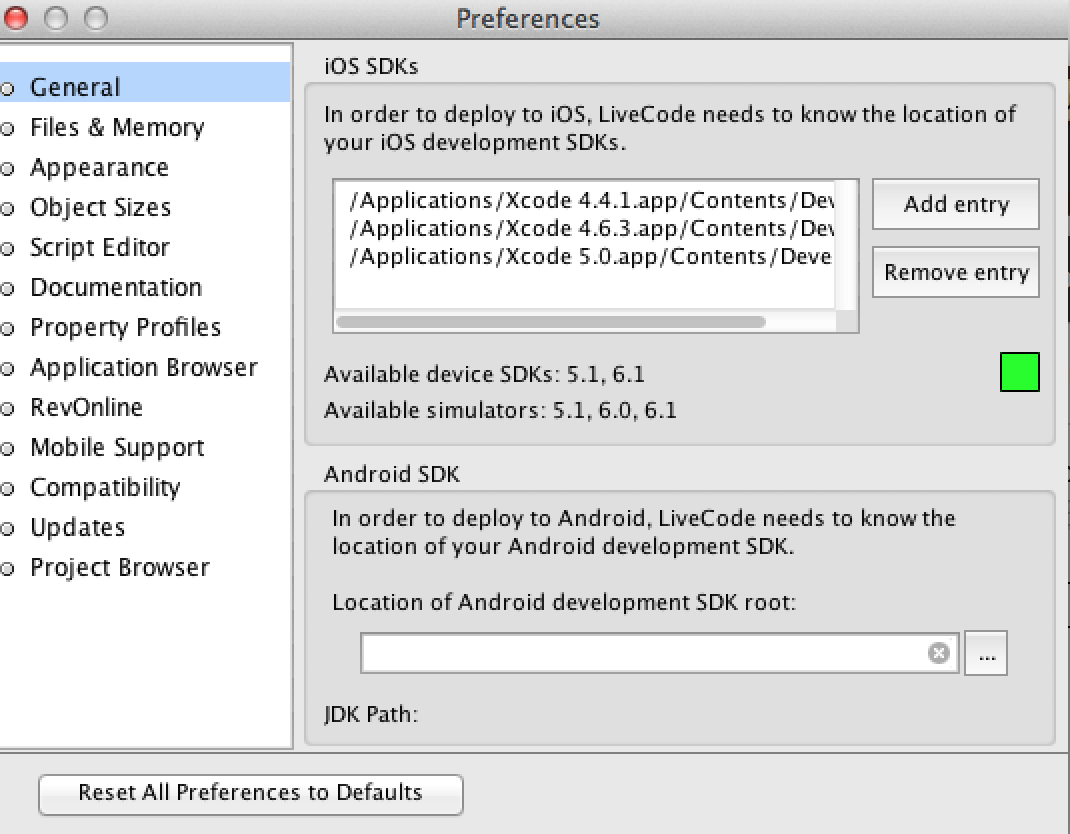
Task: Open Compatibility preferences
Action: click(x=105, y=487)
